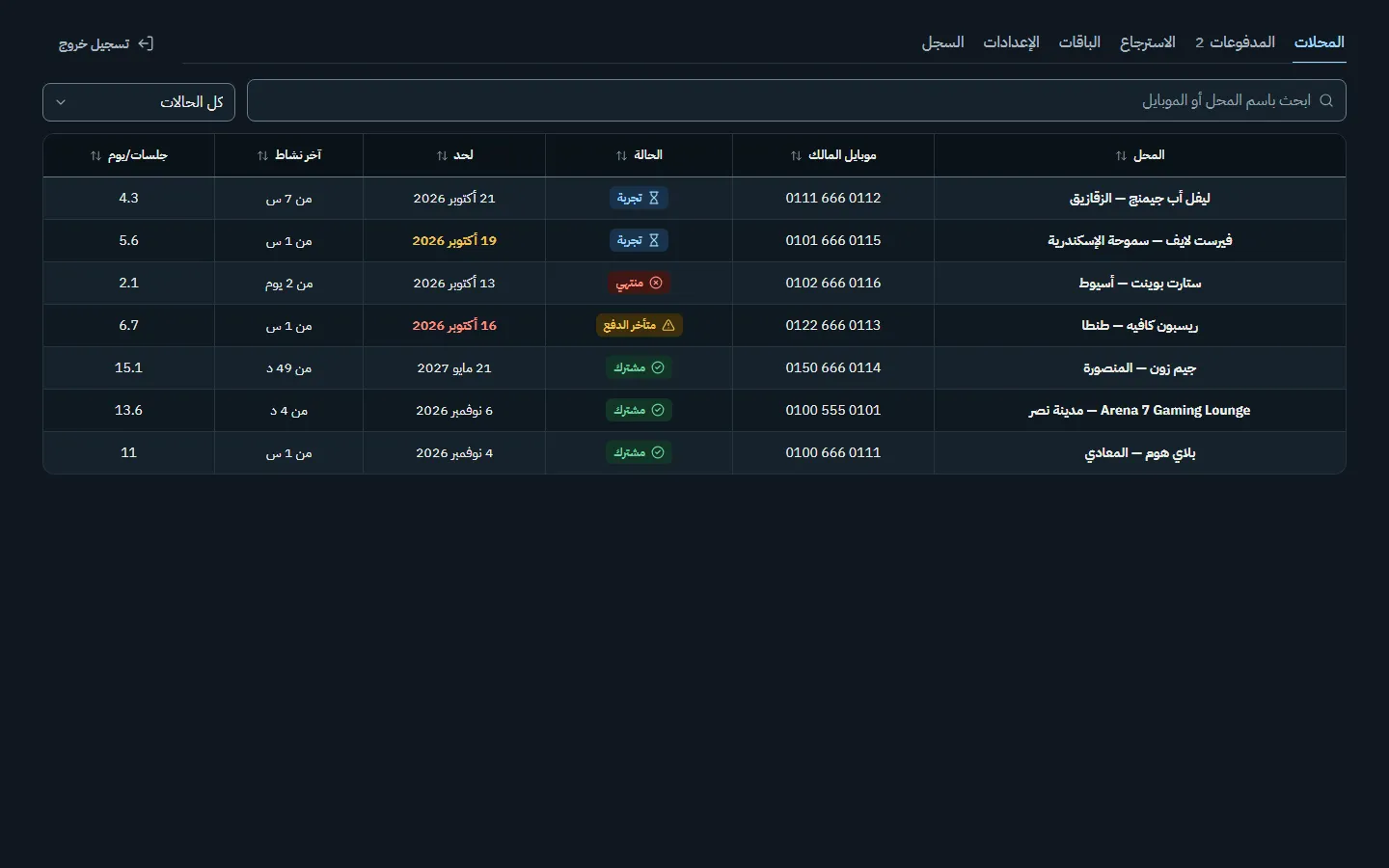Click shop name جيم زون — المنصورة
Image resolution: width=1389 pixels, height=868 pixels.
pos(1139,368)
